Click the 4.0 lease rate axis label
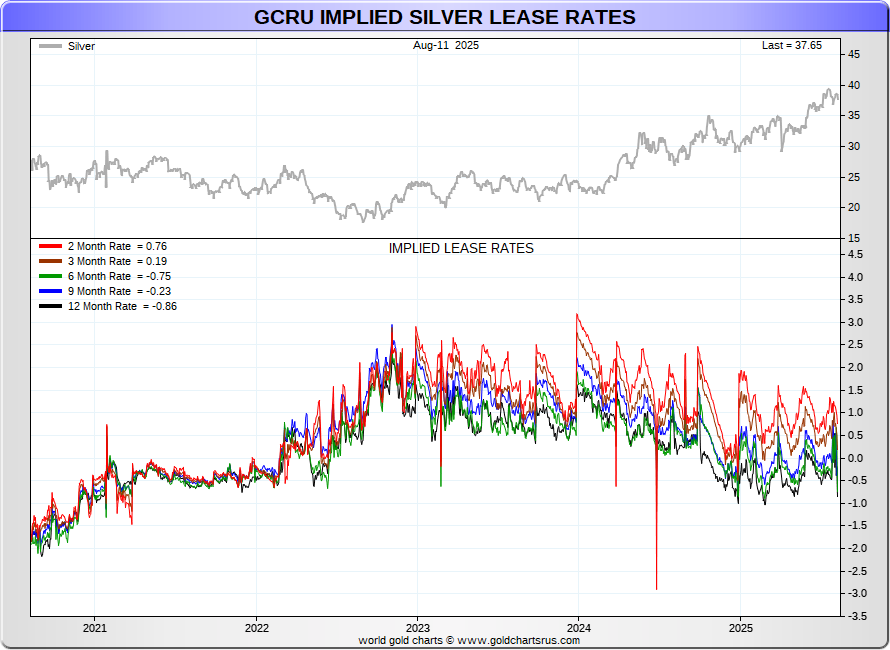This screenshot has height=650, width=890. coord(855,277)
